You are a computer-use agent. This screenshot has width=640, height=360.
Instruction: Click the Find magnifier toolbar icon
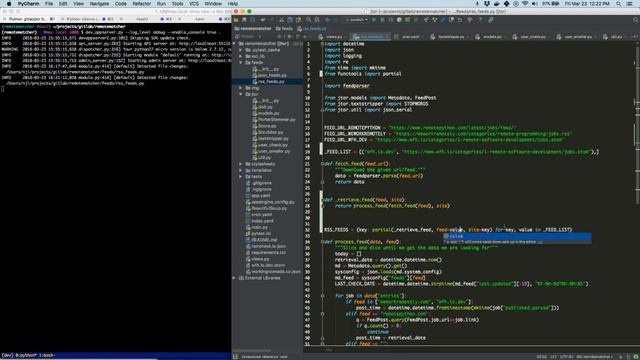coord(309,20)
